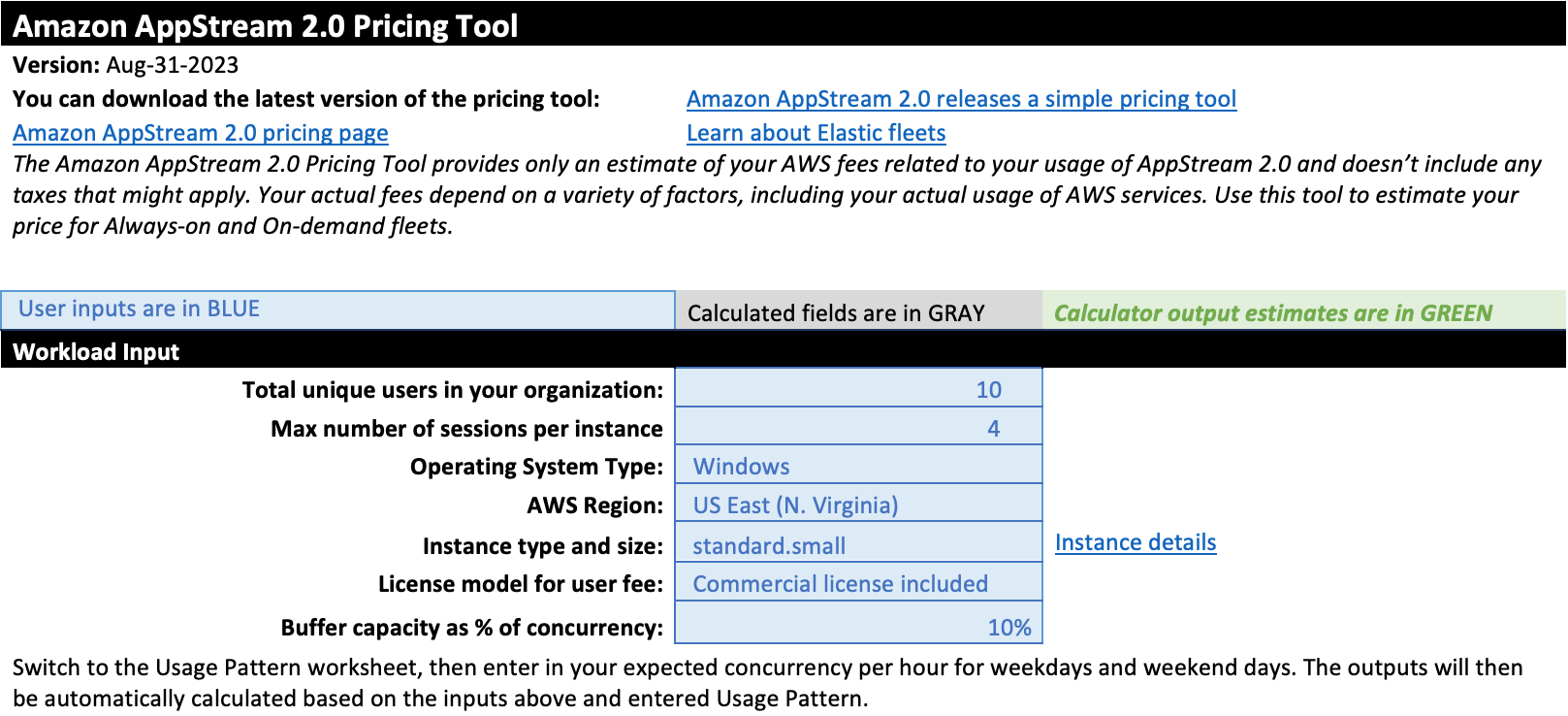Screen dimensions: 1568x716
Task: Select the Operating System Type cell showing Windows
Action: (x=858, y=465)
